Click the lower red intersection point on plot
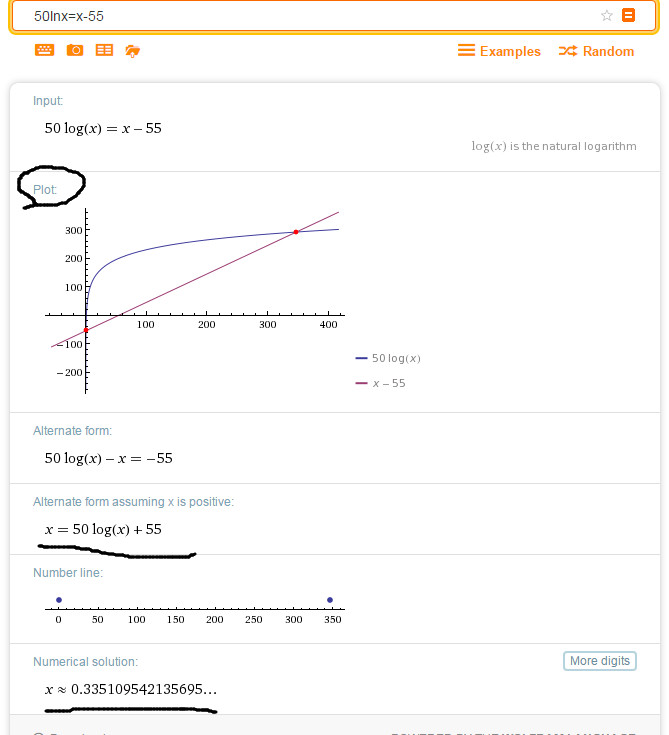 86,329
